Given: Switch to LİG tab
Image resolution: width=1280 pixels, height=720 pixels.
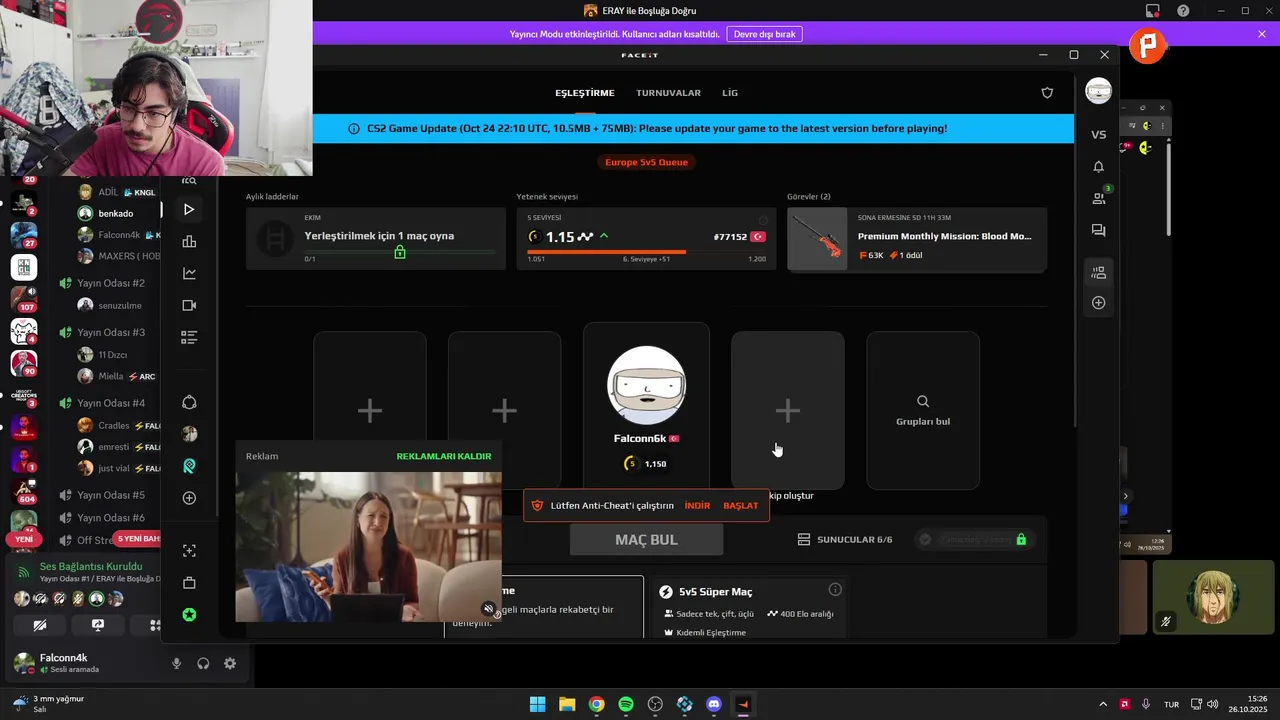Looking at the screenshot, I should coord(730,93).
